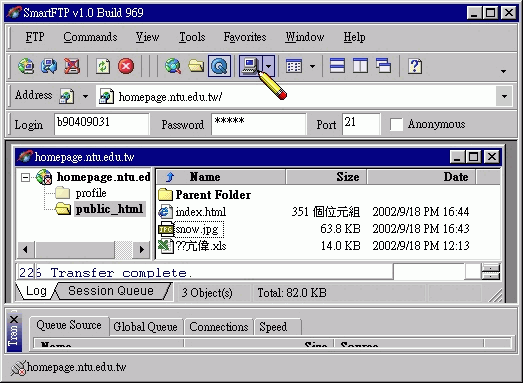This screenshot has height=383, width=523.
Task: Switch to the Global Queue tab
Action: [x=145, y=327]
